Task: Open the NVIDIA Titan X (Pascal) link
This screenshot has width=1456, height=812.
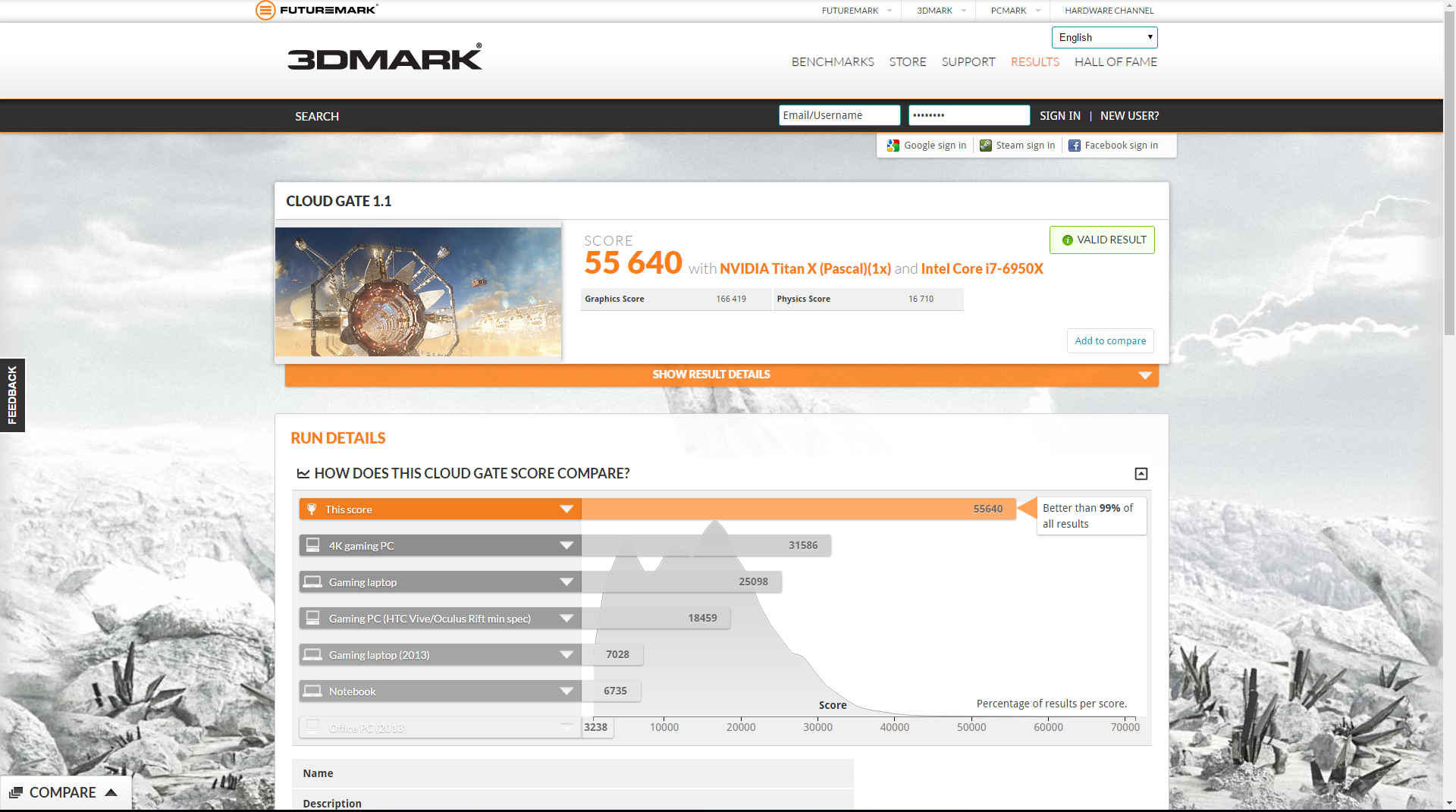Action: pos(805,268)
